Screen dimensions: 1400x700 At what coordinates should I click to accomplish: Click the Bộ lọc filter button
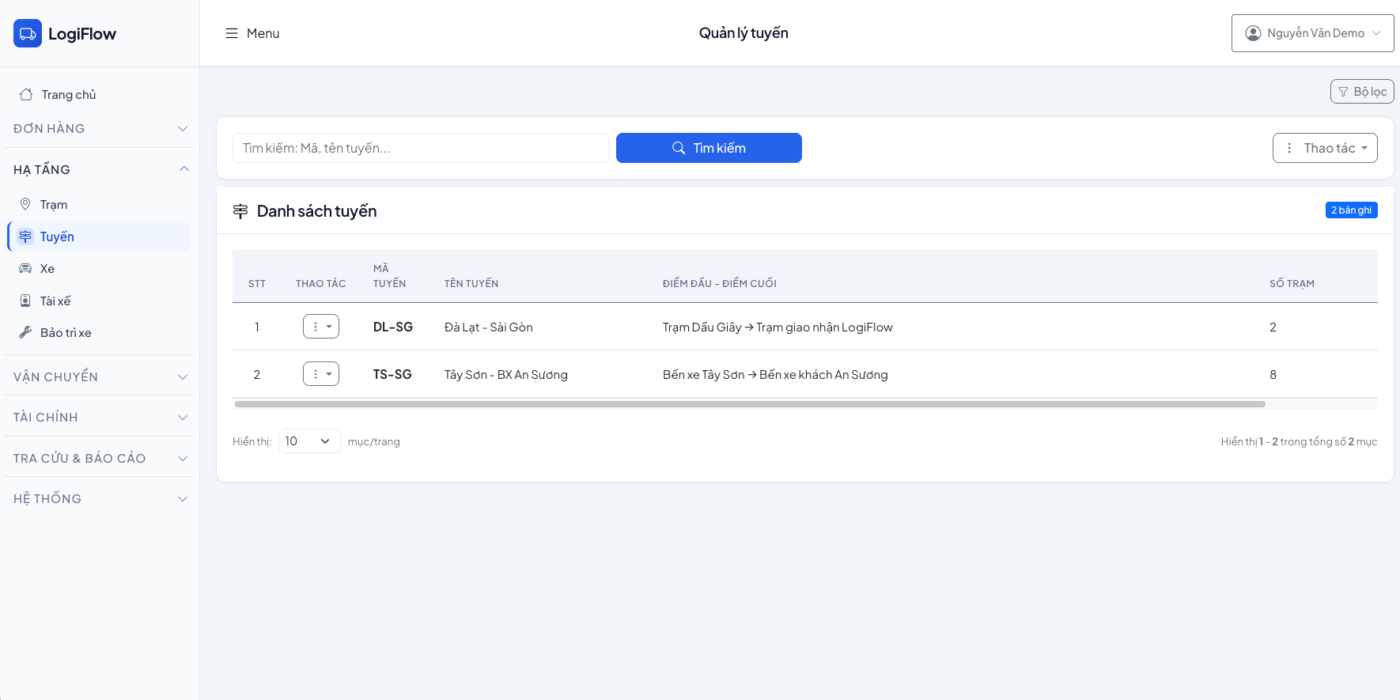[1361, 92]
